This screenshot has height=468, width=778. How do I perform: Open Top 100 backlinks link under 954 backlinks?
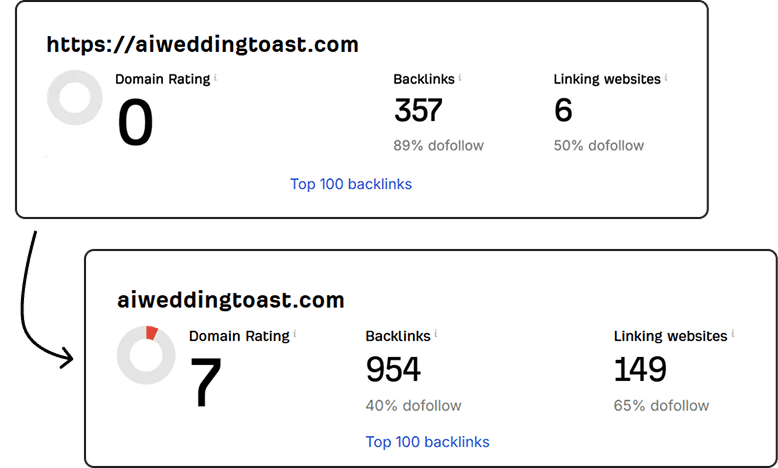[x=427, y=441]
